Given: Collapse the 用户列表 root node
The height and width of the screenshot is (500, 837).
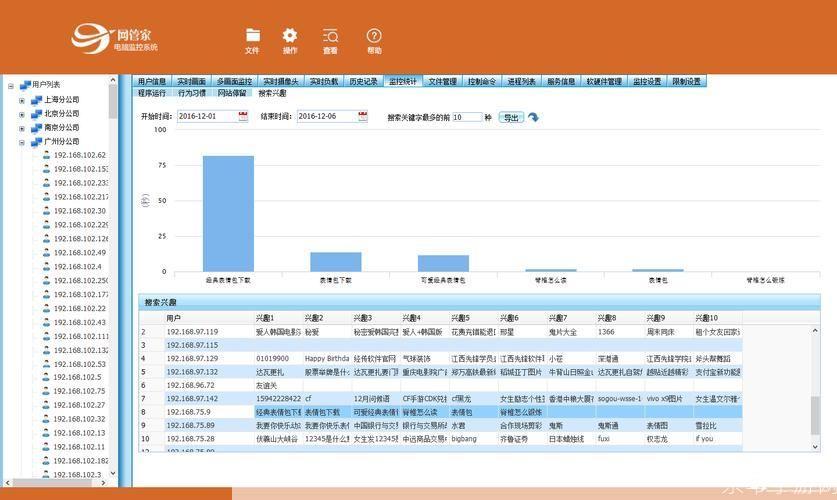Looking at the screenshot, I should point(11,85).
